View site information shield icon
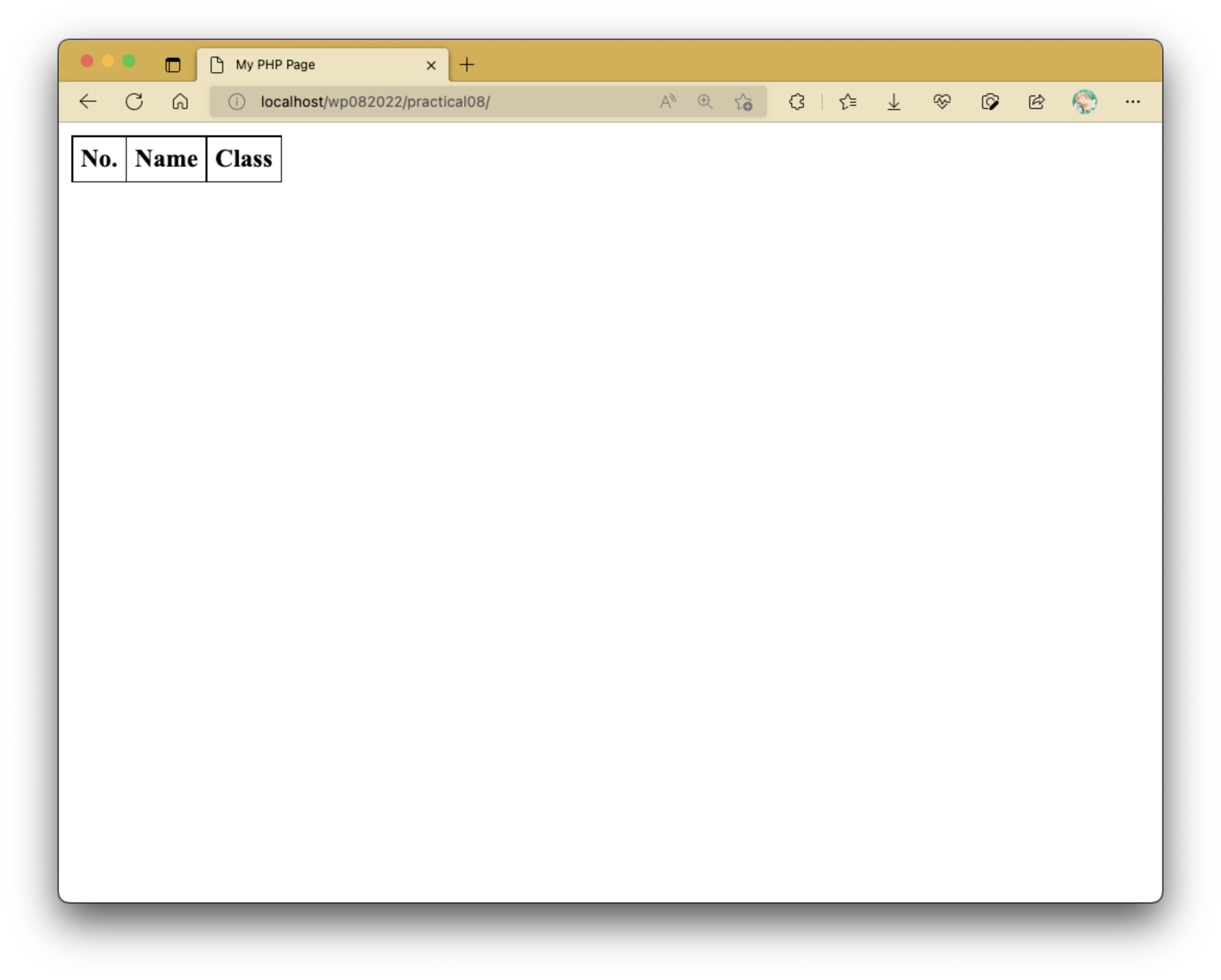This screenshot has width=1221, height=980. (236, 101)
